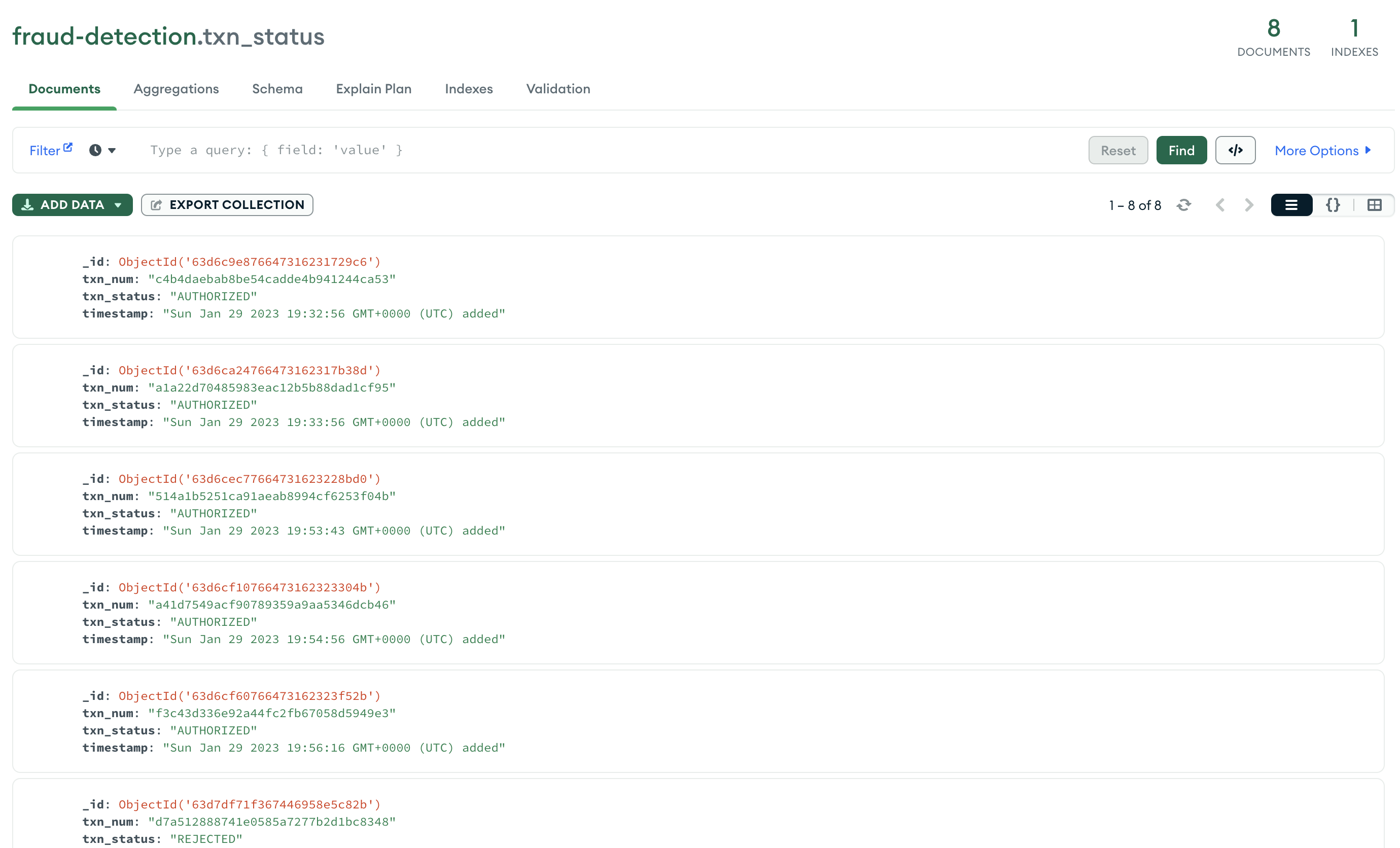Viewport: 1400px width, 848px height.
Task: Switch to list view of documents
Action: (1291, 205)
